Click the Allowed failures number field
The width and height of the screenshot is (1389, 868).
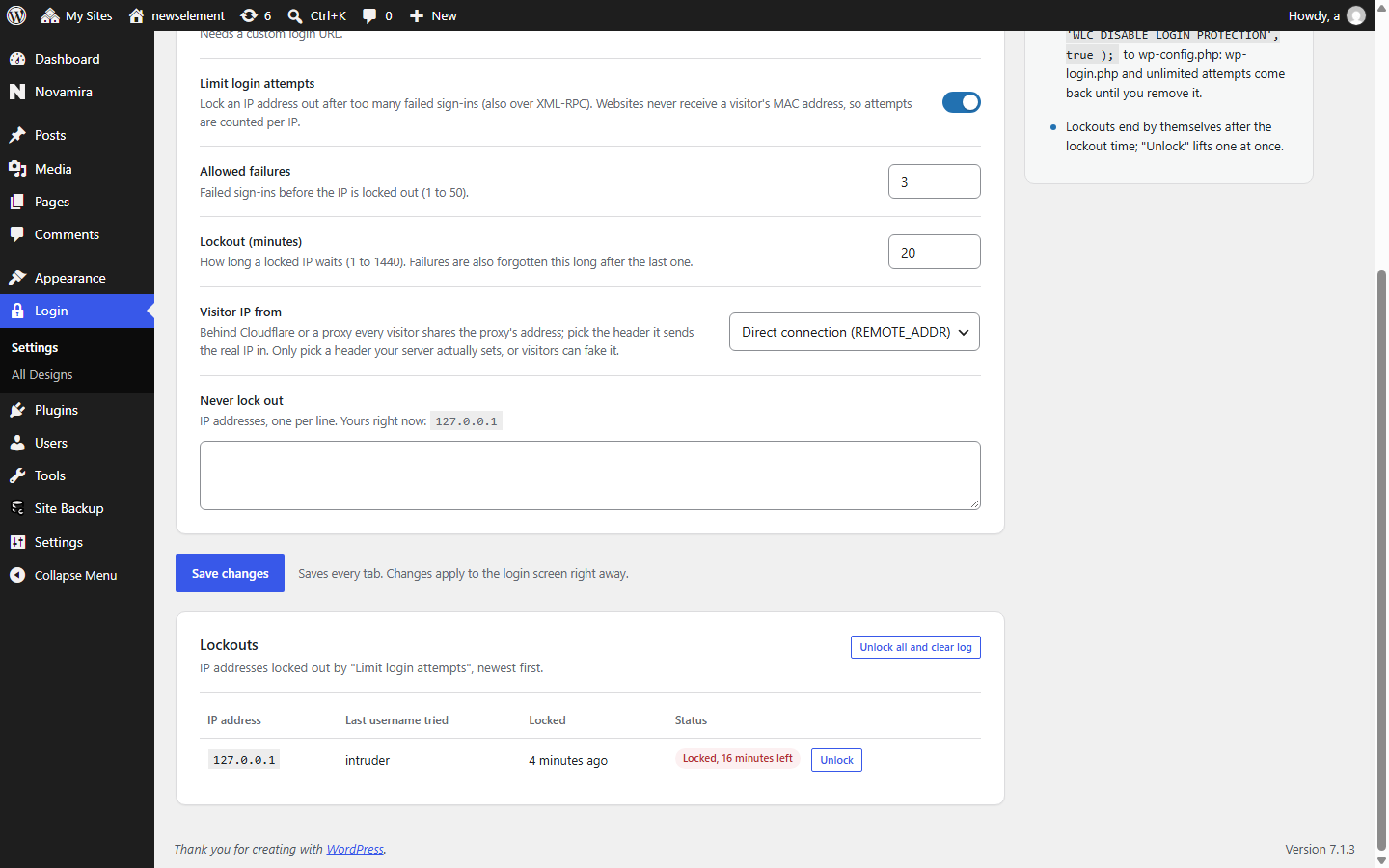[934, 181]
